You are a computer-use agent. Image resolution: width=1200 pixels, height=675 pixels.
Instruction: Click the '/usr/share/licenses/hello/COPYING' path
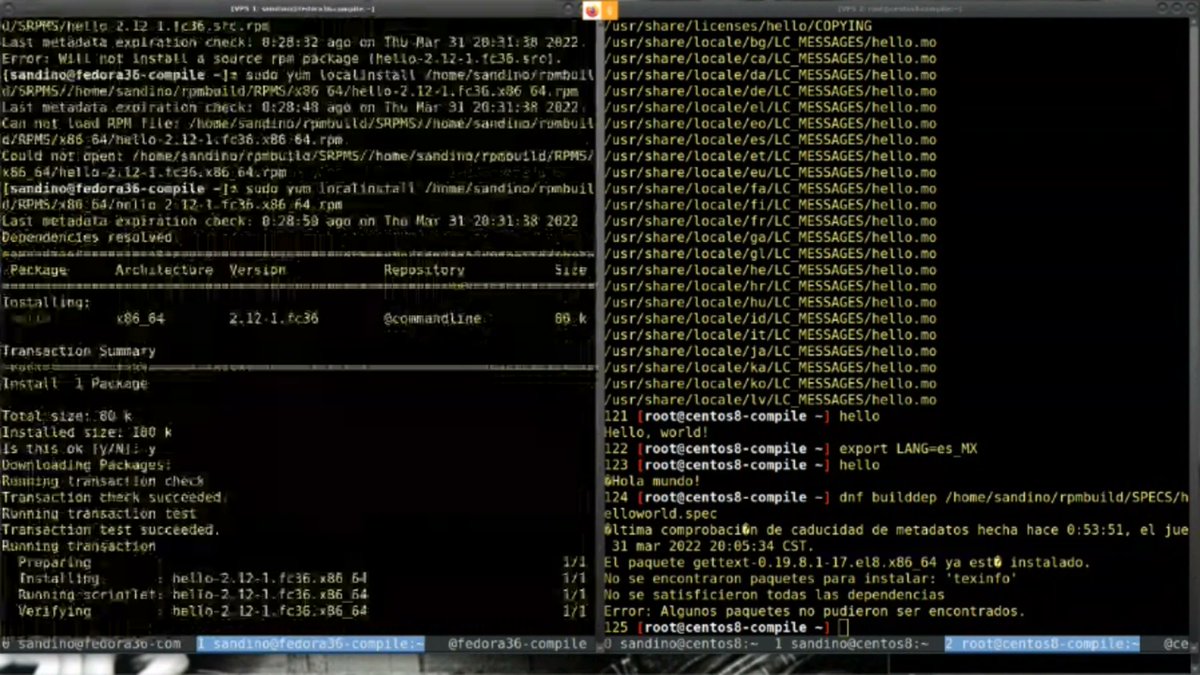tap(738, 26)
